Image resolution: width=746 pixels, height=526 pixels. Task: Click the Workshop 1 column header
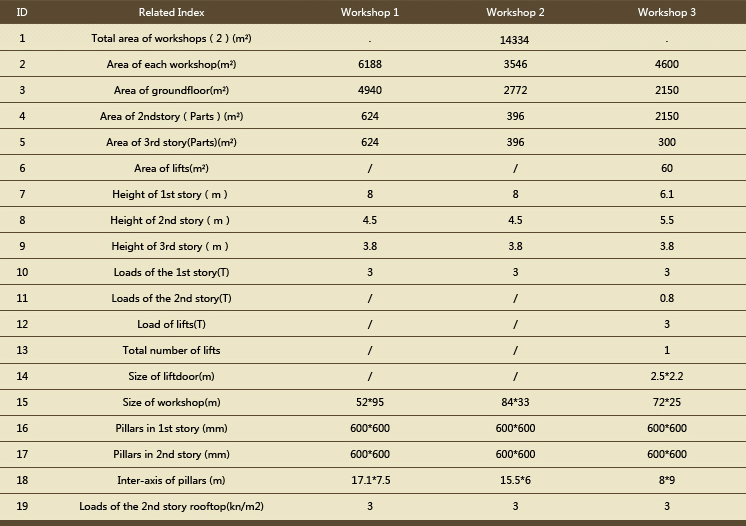[370, 12]
